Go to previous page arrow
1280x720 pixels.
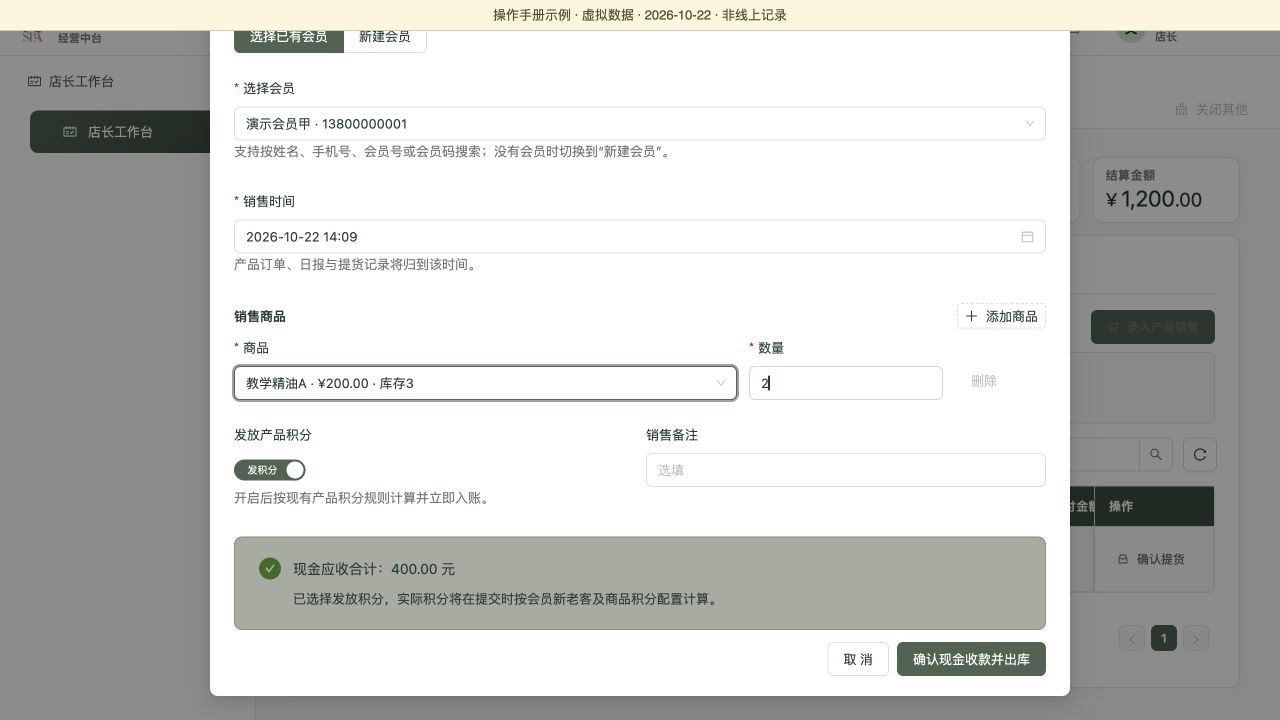click(1132, 638)
